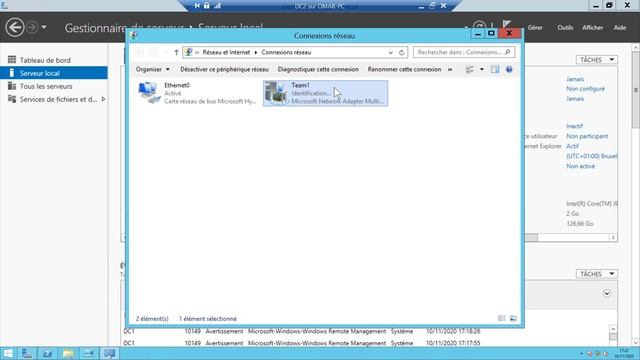Image resolution: width=640 pixels, height=360 pixels.
Task: Open the Windows Start button
Action: click(x=8, y=354)
